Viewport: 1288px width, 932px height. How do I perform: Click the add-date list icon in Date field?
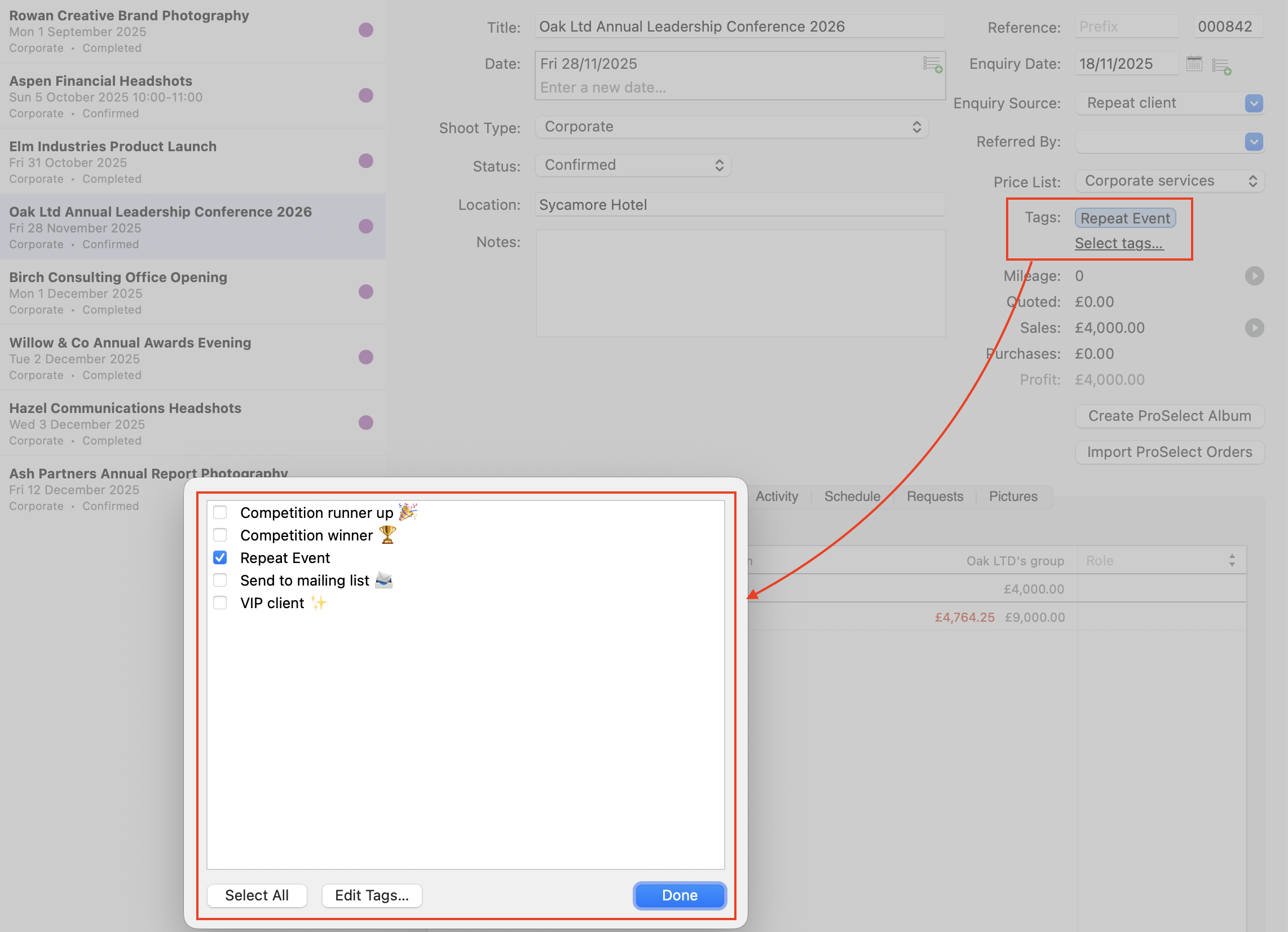coord(933,64)
